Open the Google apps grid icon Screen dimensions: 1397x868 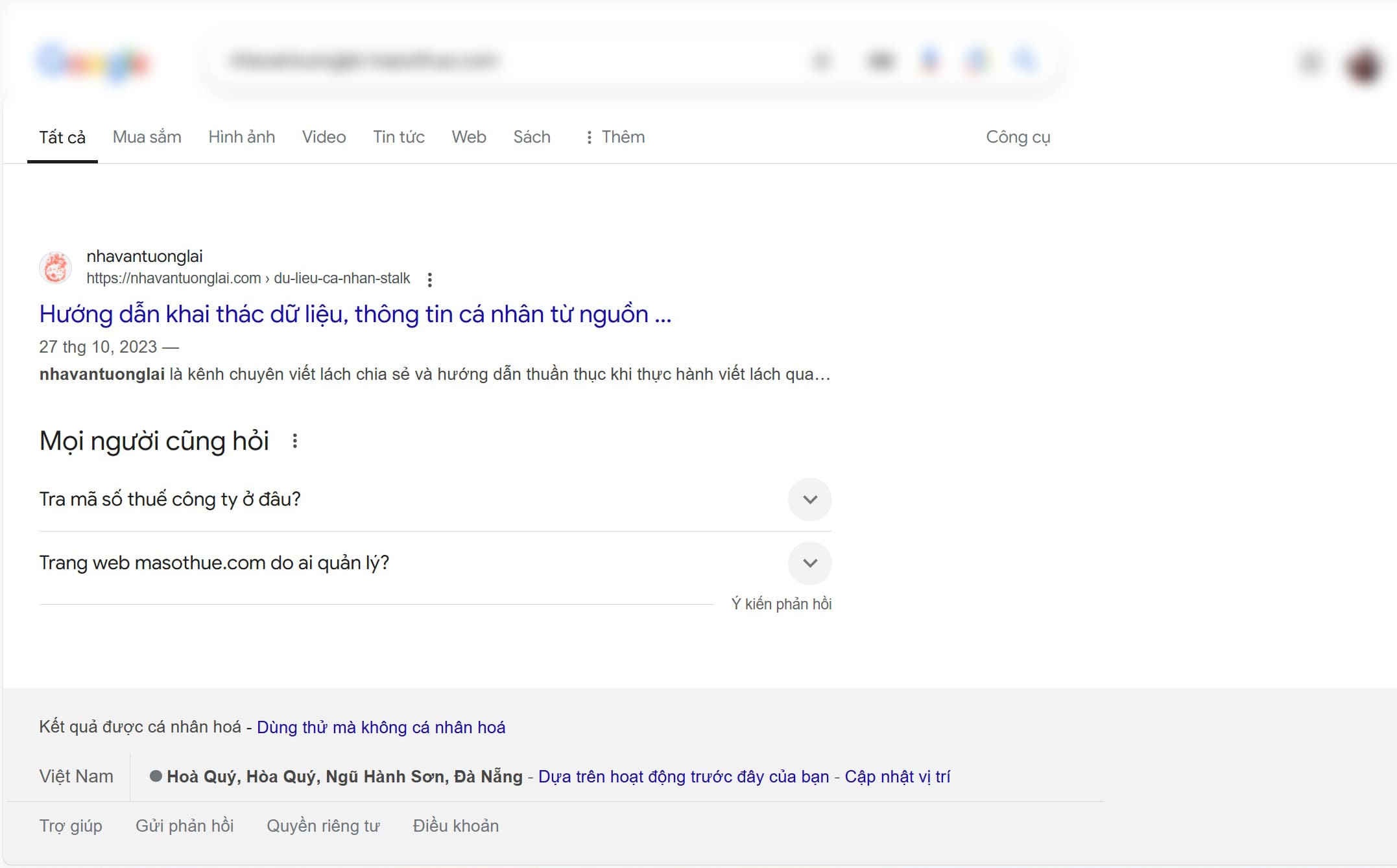[1311, 62]
